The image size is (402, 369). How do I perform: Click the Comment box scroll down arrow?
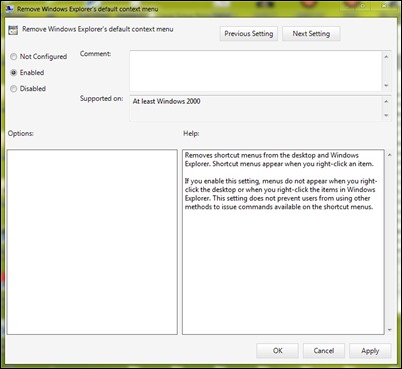(386, 86)
